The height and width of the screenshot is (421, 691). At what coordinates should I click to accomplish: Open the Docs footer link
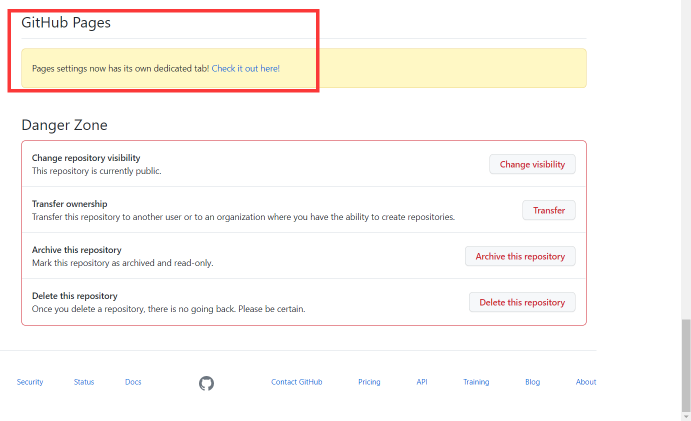click(133, 382)
